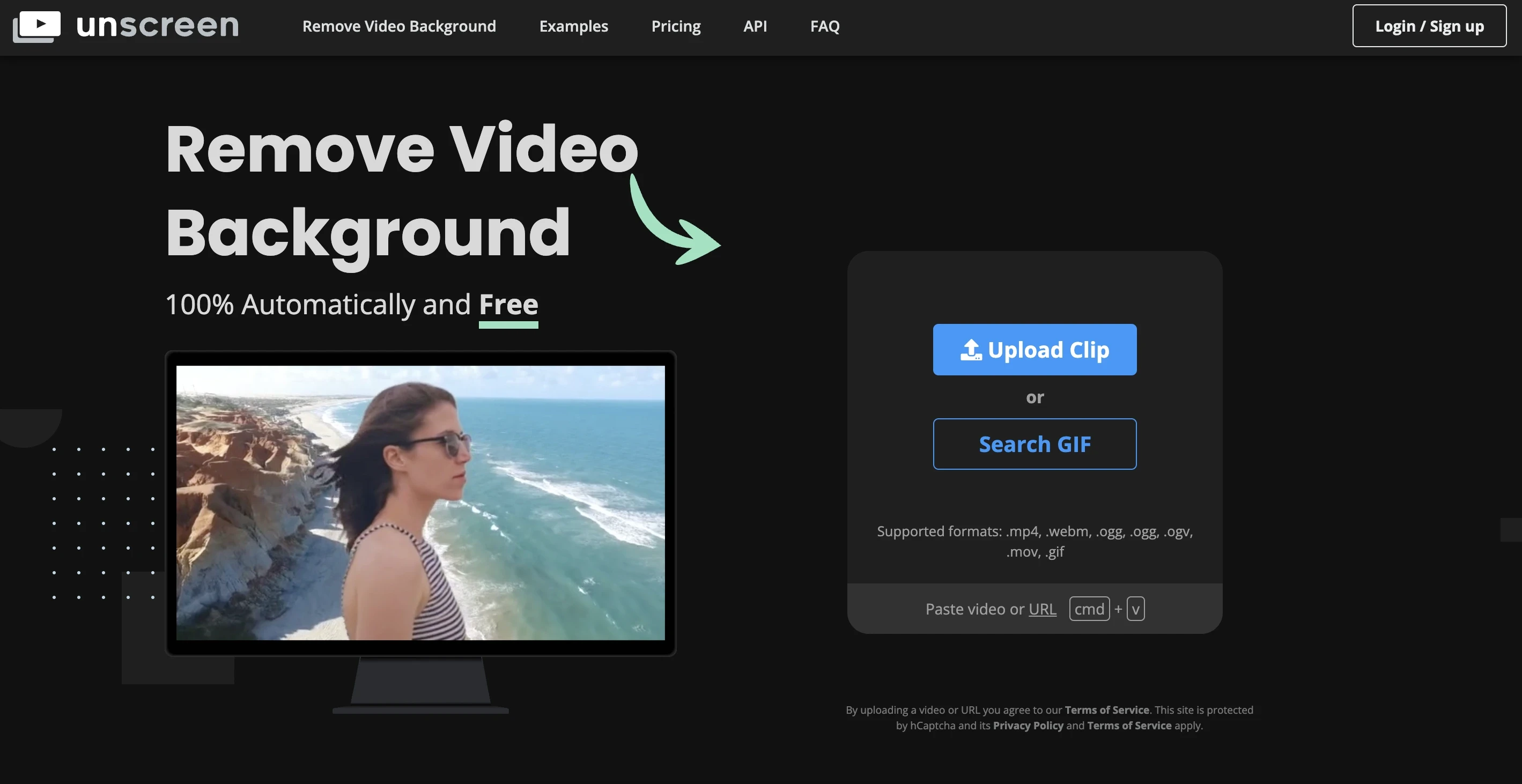1522x784 pixels.
Task: Open hCaptcha Terms of Service link before 'apply'
Action: pyautogui.click(x=1128, y=725)
